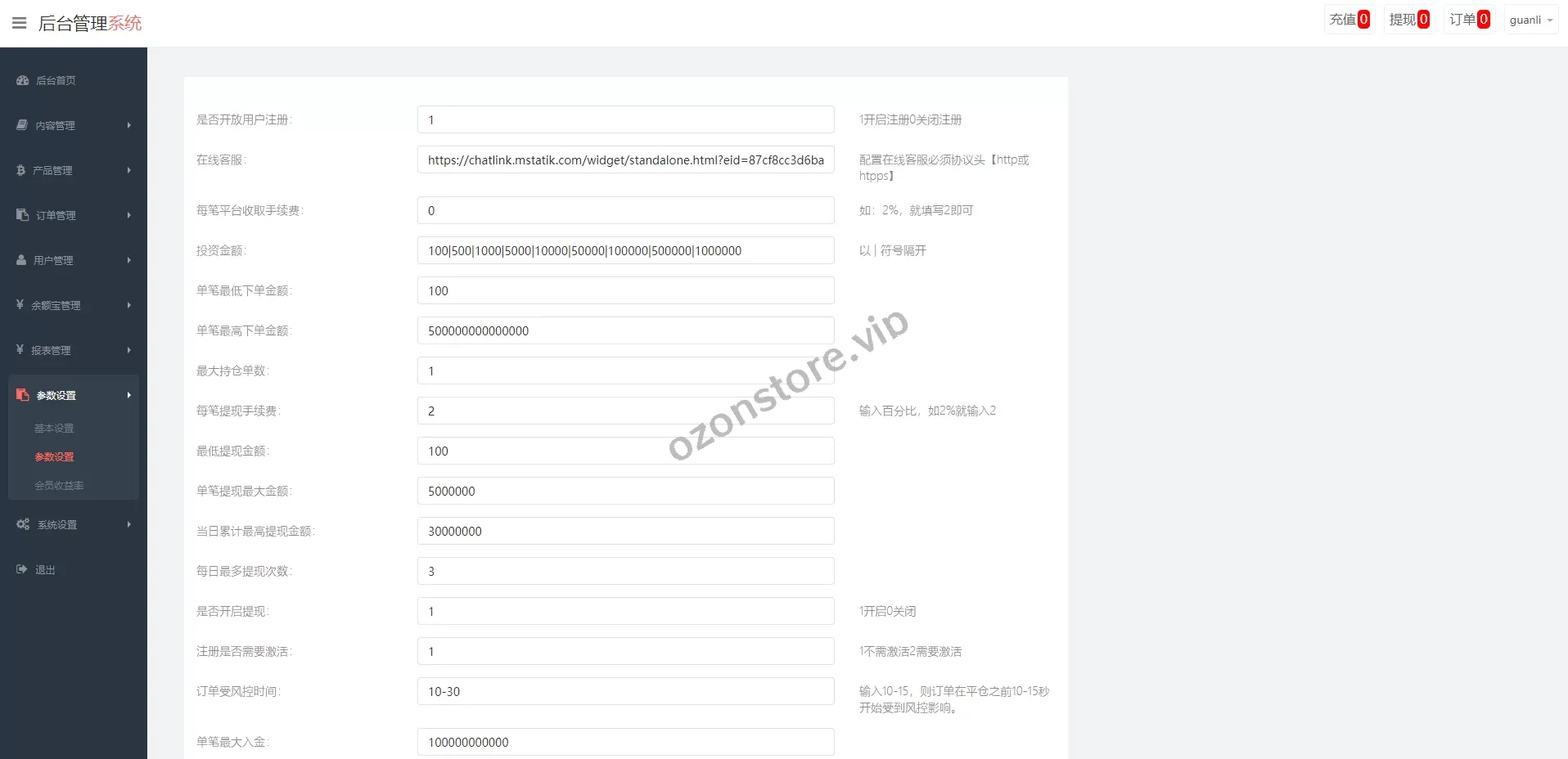Viewport: 1568px width, 759px height.
Task: Open the guanli user dropdown
Action: [1530, 20]
